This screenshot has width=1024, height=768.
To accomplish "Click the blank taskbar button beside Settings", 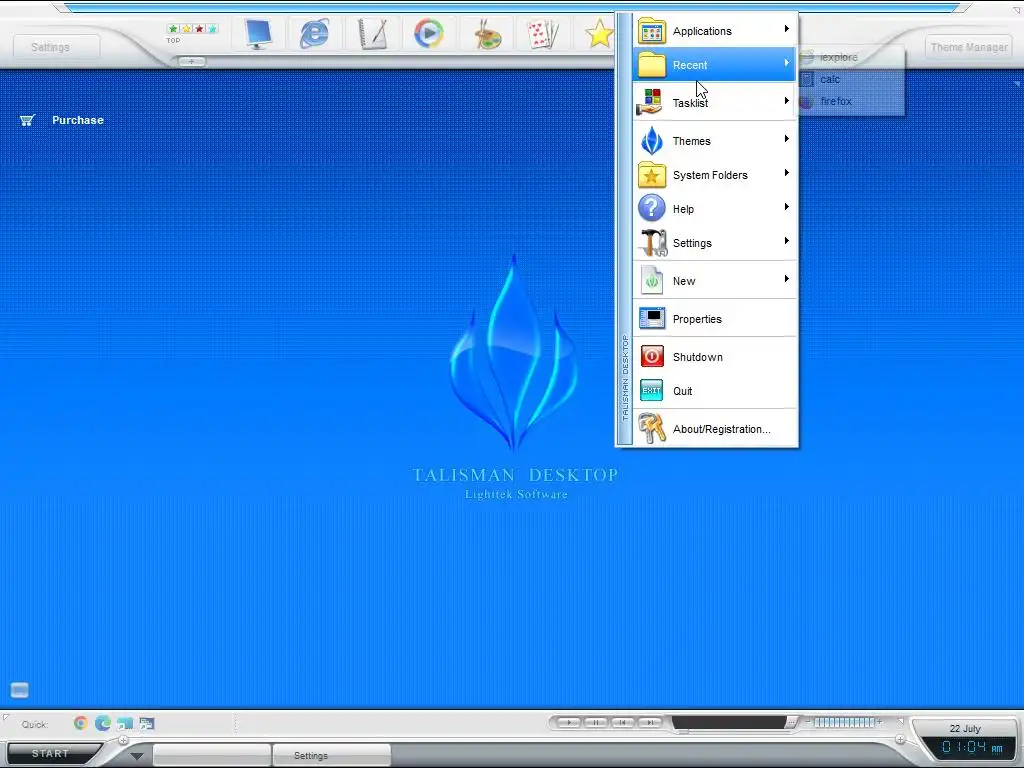I will coord(212,756).
